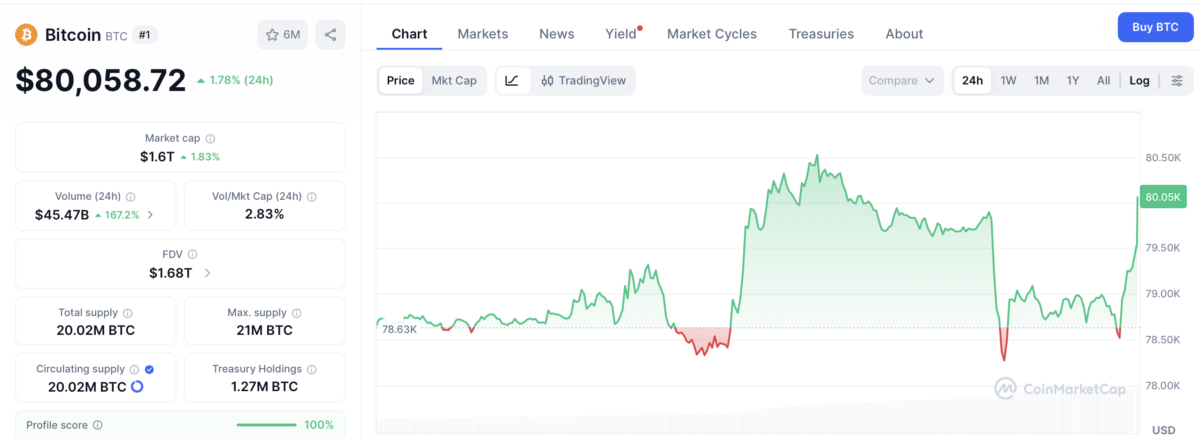Click the $1.6T market cap value
Image resolution: width=1200 pixels, height=439 pixels.
pyautogui.click(x=157, y=156)
